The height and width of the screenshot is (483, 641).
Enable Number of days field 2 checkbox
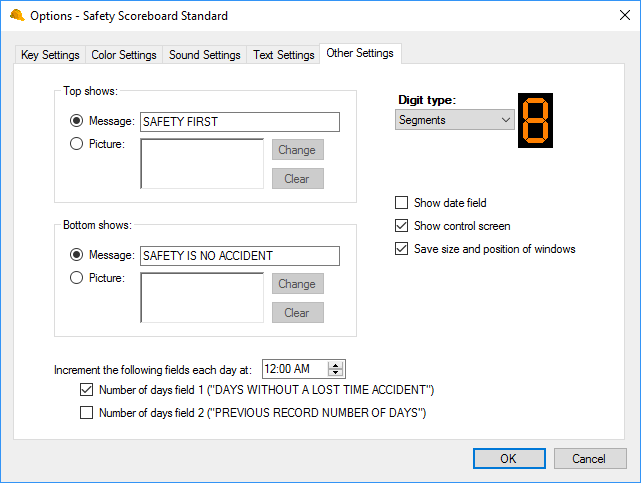[86, 413]
